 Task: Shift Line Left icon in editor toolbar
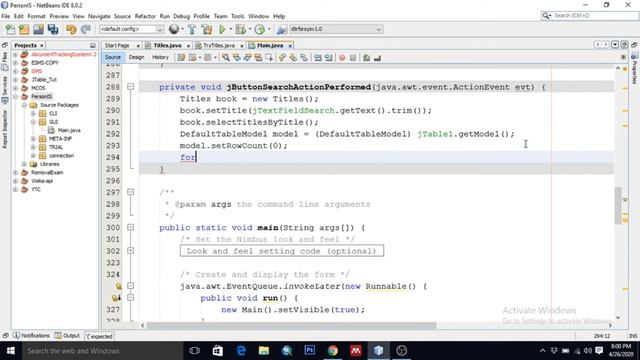pos(318,58)
